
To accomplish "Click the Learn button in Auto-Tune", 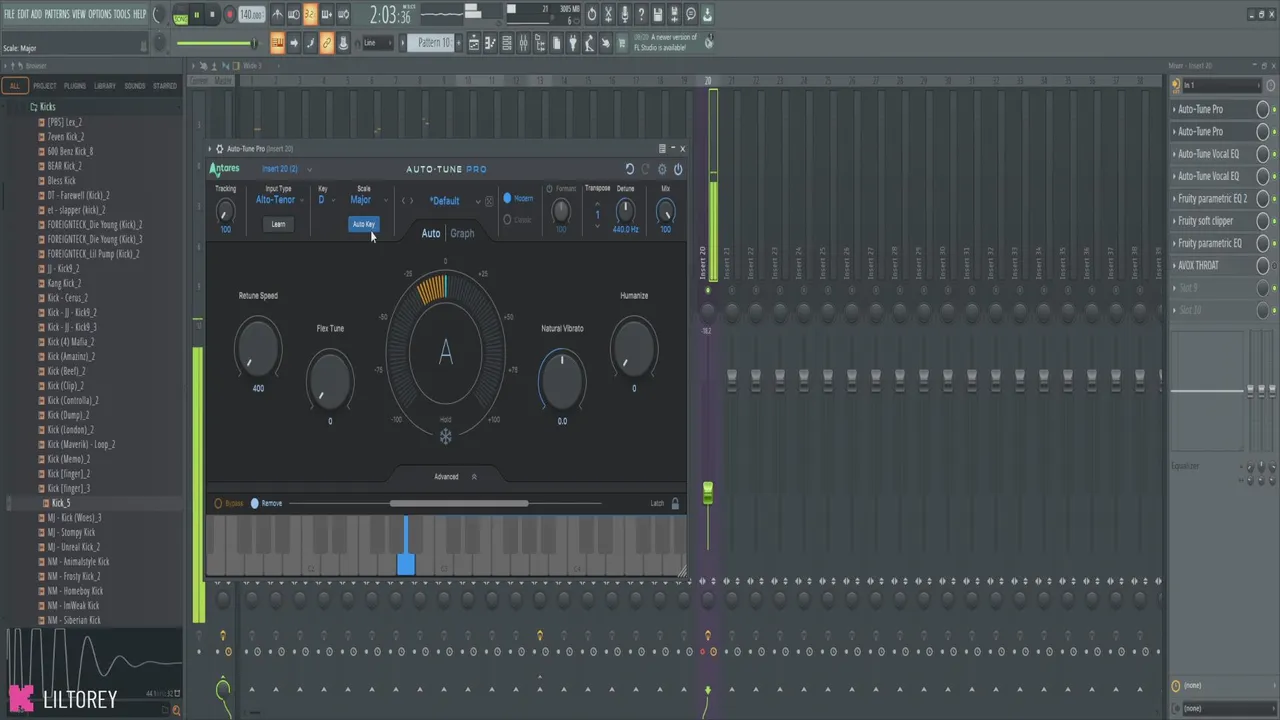I will coord(278,224).
